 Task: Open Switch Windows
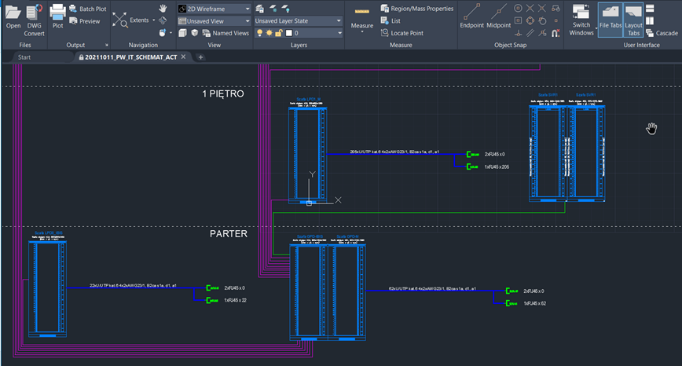pyautogui.click(x=581, y=20)
